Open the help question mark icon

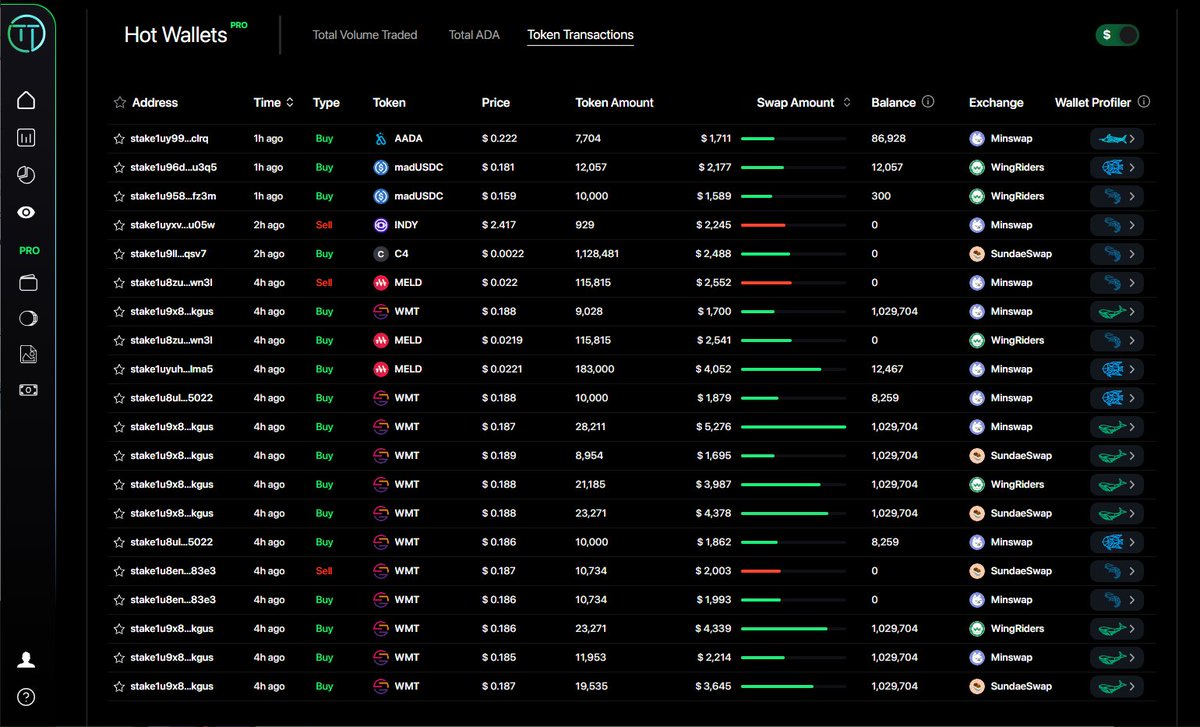(x=27, y=697)
